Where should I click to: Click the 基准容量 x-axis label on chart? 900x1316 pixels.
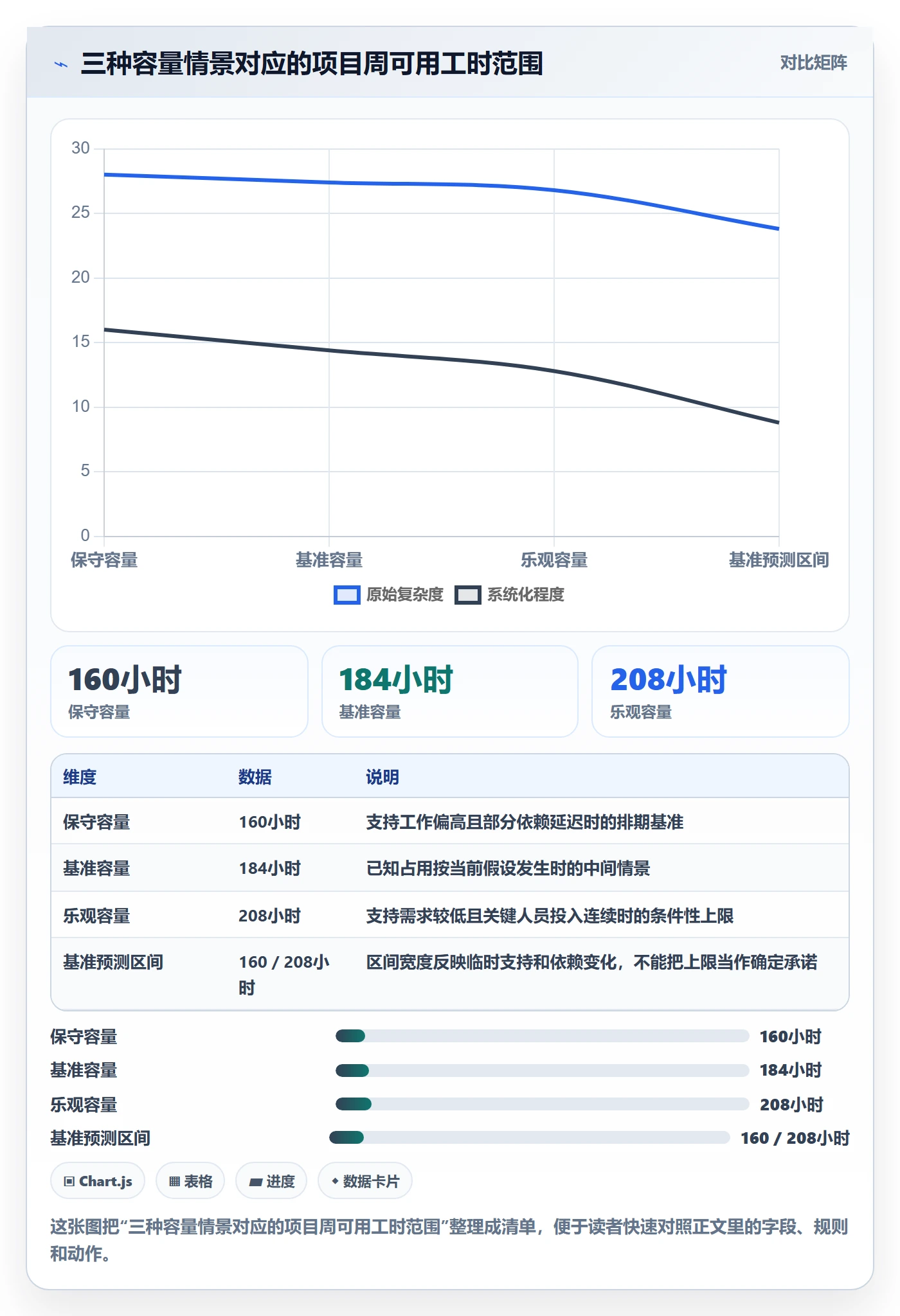pyautogui.click(x=329, y=560)
